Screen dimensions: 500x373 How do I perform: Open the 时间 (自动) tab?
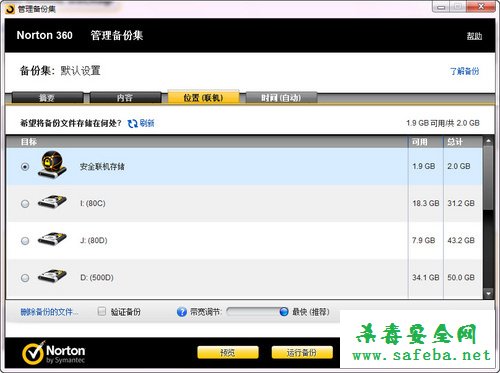pos(281,98)
